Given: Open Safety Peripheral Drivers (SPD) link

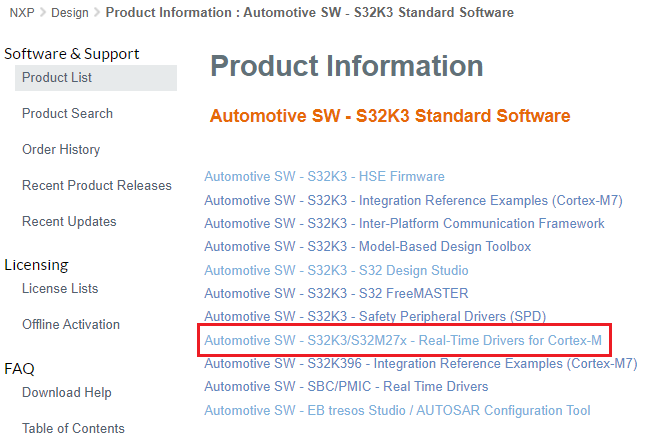Looking at the screenshot, I should 375,317.
